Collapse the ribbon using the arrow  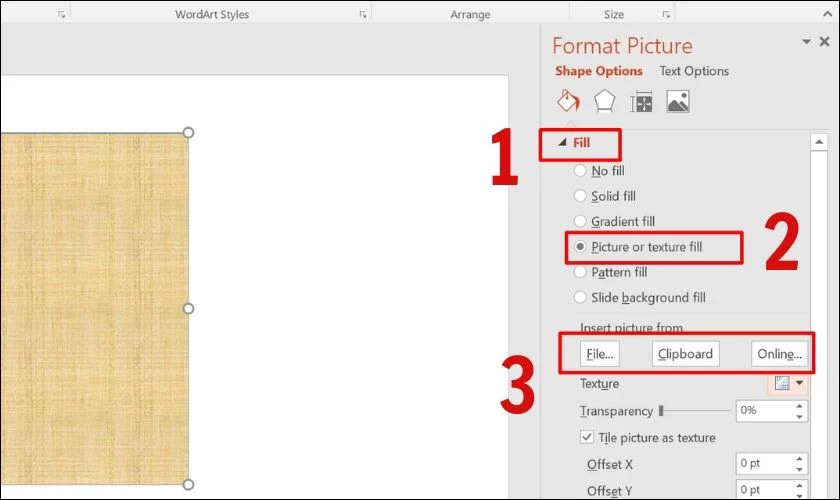pos(827,14)
